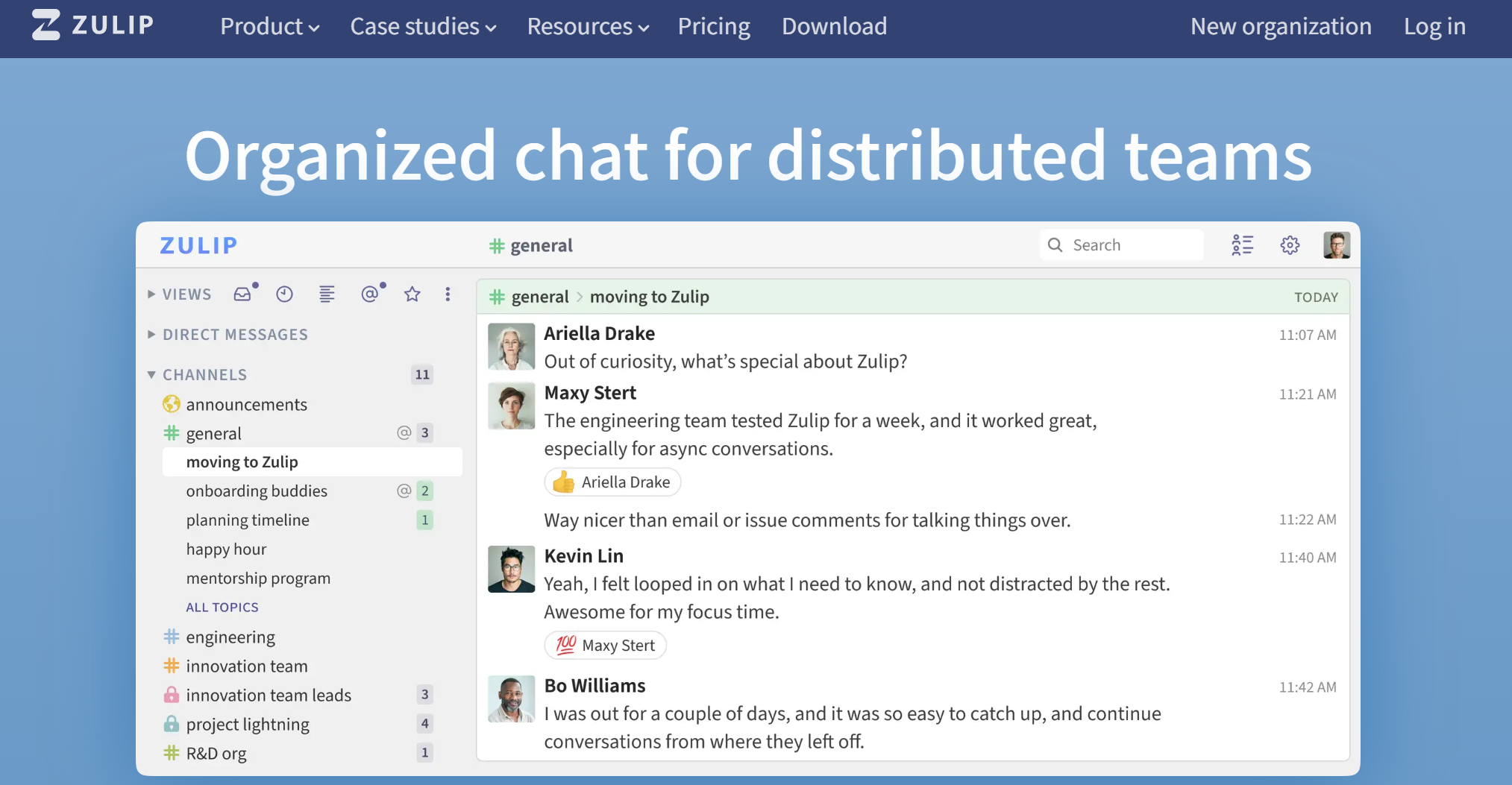Open the recent conversations clock icon

pos(284,294)
